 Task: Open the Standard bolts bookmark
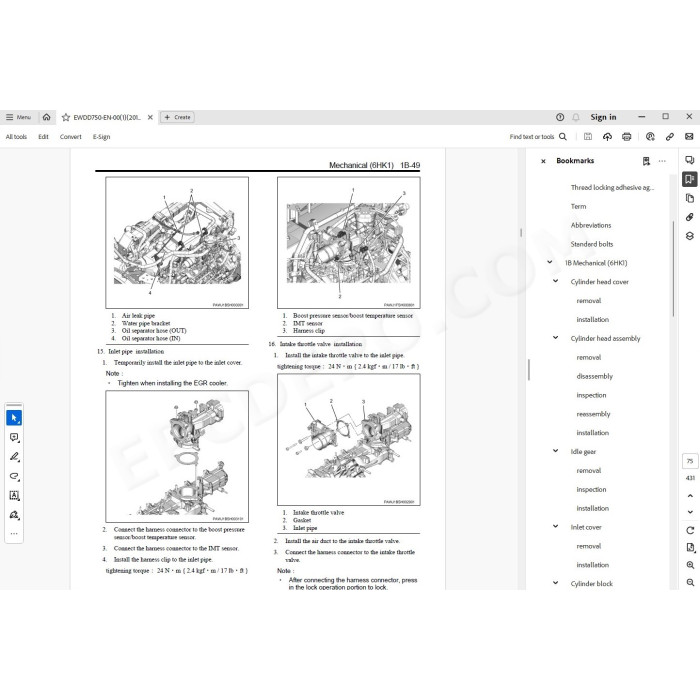[x=592, y=244]
